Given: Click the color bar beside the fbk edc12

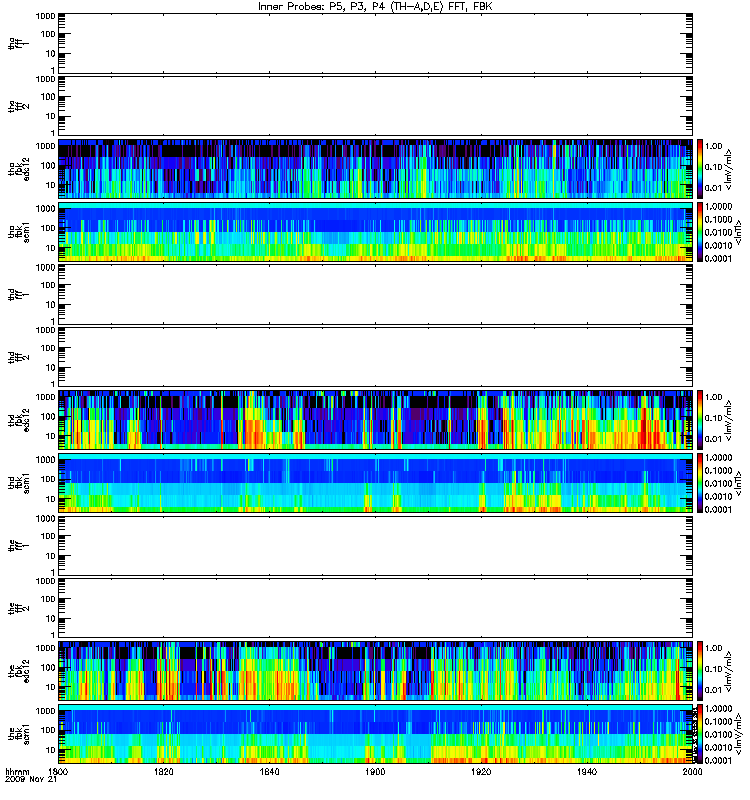Looking at the screenshot, I should point(700,671).
